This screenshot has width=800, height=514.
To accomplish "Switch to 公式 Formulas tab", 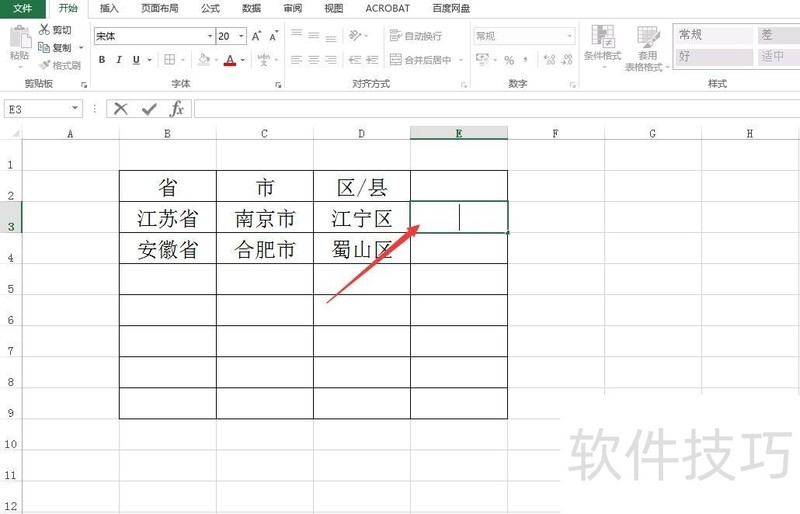I will pyautogui.click(x=210, y=8).
